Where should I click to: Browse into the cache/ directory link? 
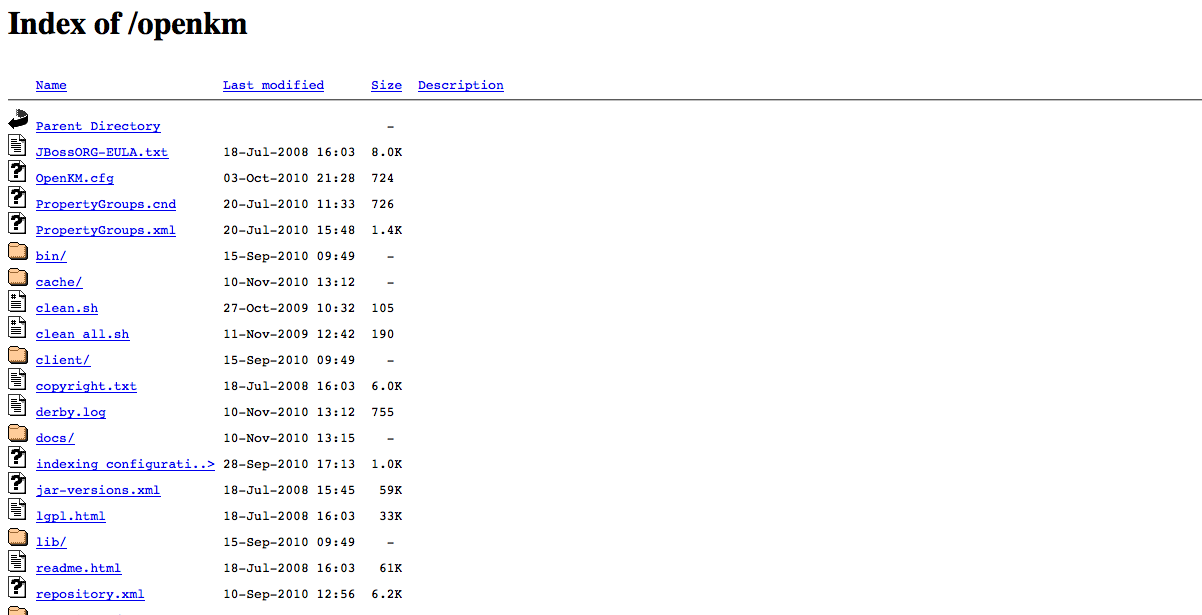[x=59, y=282]
